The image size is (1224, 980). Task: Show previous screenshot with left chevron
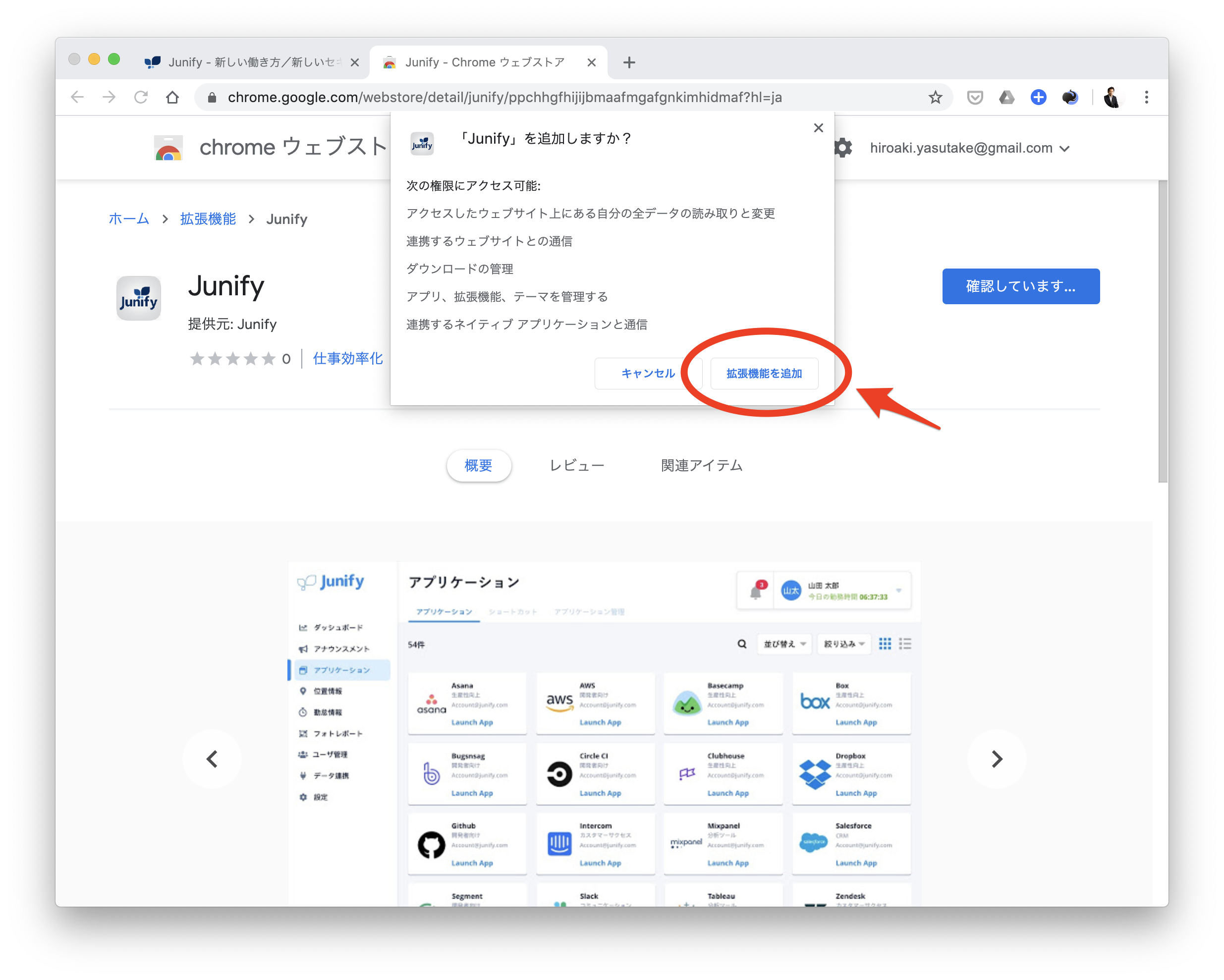pos(212,759)
